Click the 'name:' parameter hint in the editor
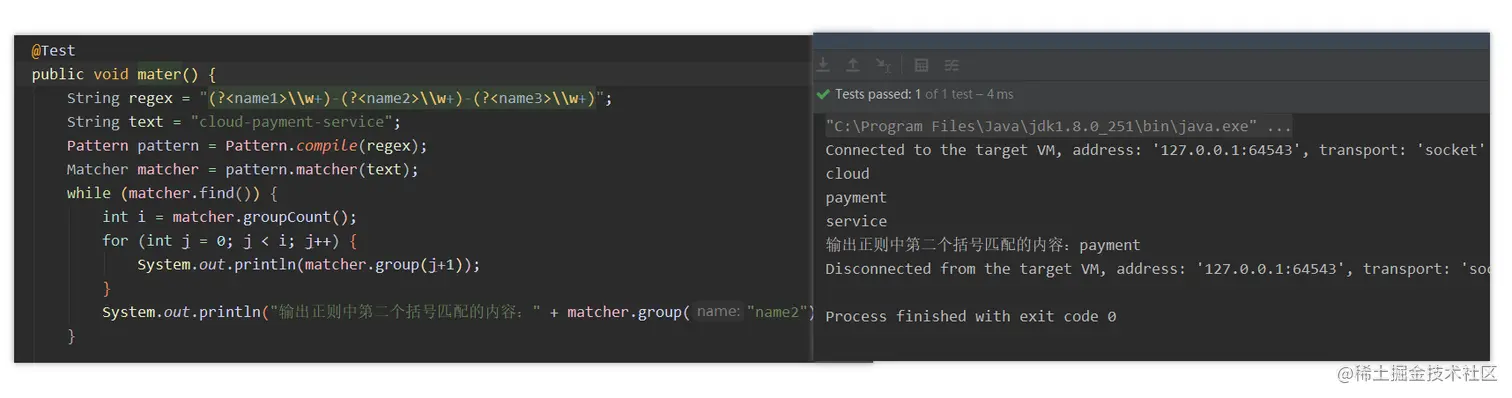This screenshot has height=398, width=1512. point(718,312)
